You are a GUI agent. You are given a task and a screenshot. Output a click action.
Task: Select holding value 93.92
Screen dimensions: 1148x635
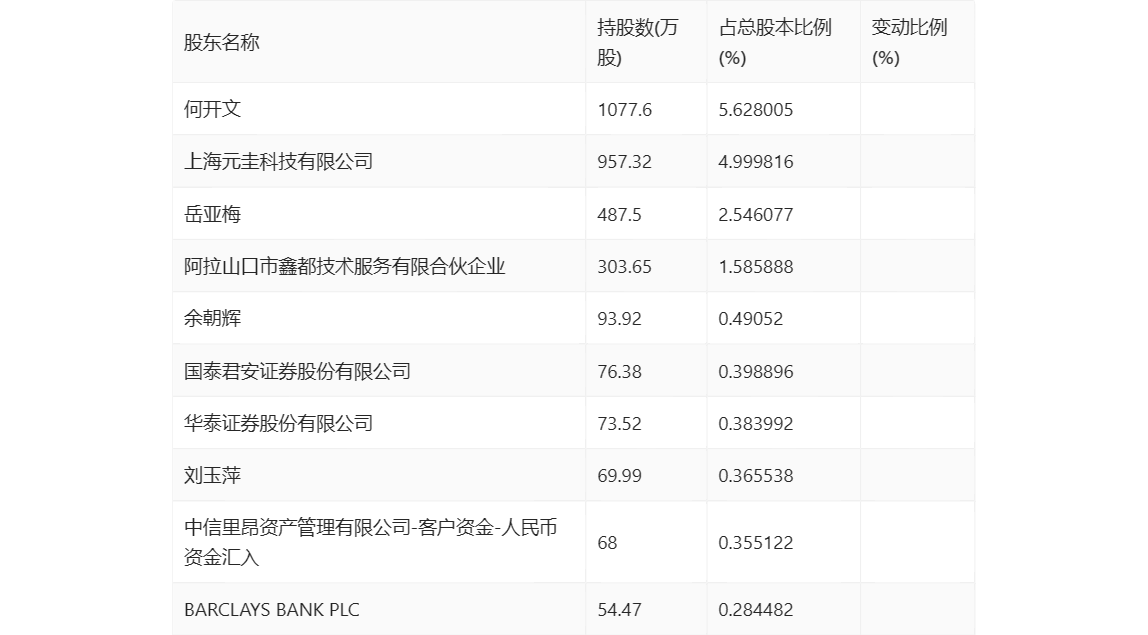(619, 319)
